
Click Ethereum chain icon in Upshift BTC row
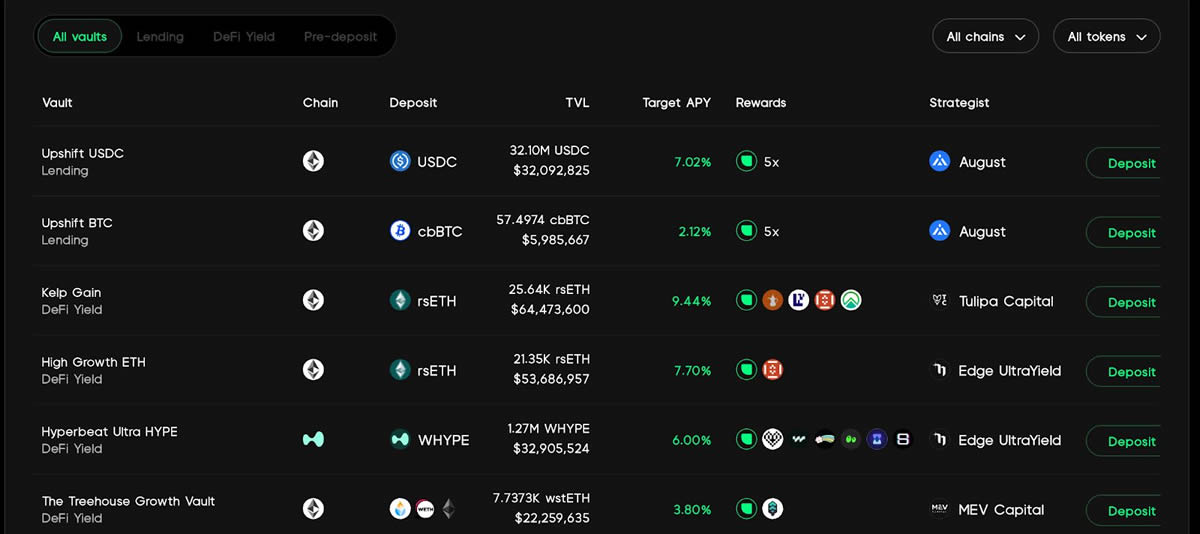pos(313,231)
